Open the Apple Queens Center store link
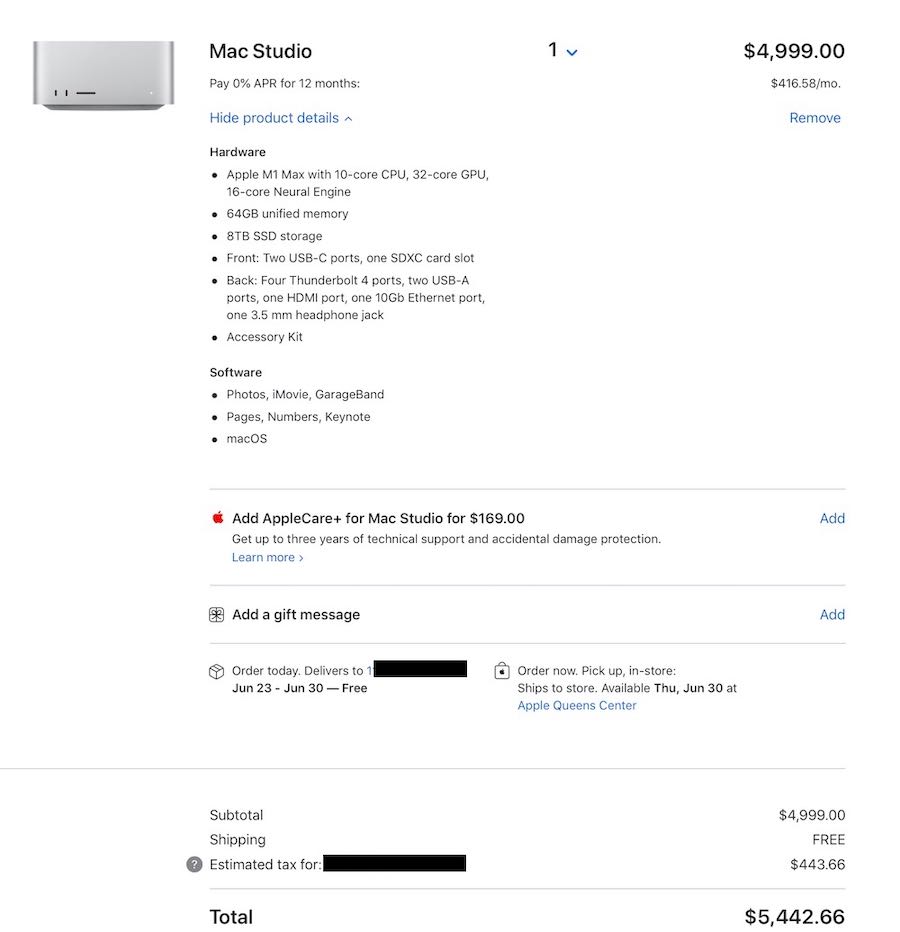This screenshot has height=932, width=900. 577,705
